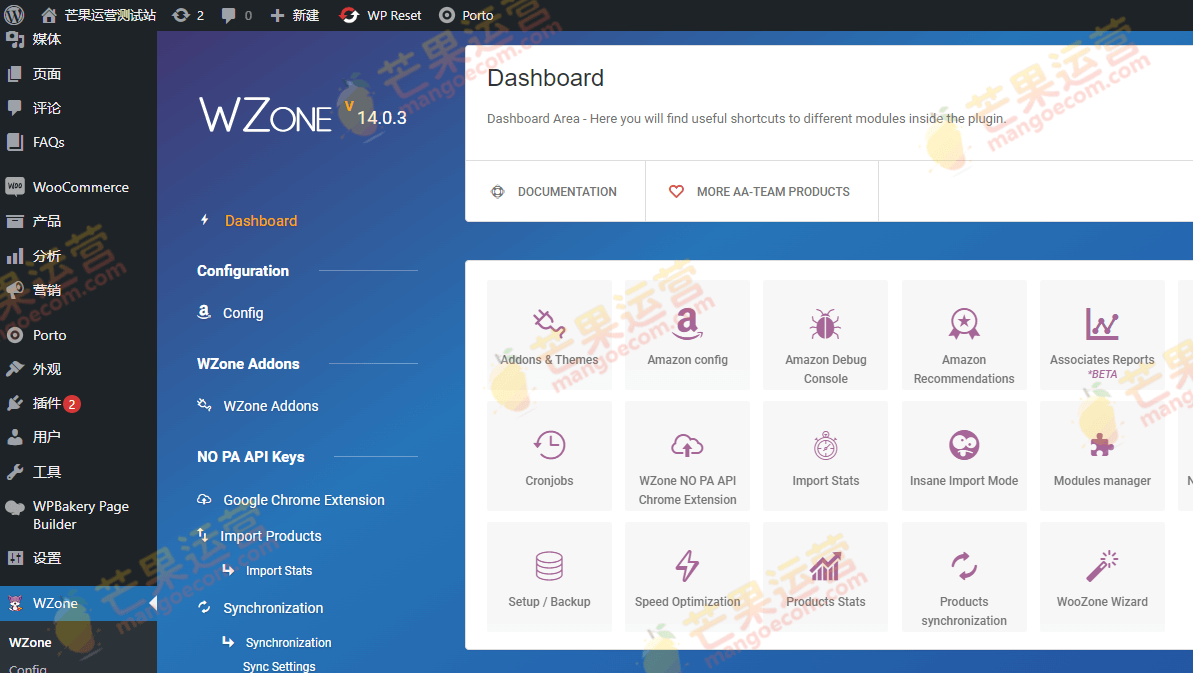Open the Speed Optimization module
The image size is (1193, 673).
[x=687, y=577]
